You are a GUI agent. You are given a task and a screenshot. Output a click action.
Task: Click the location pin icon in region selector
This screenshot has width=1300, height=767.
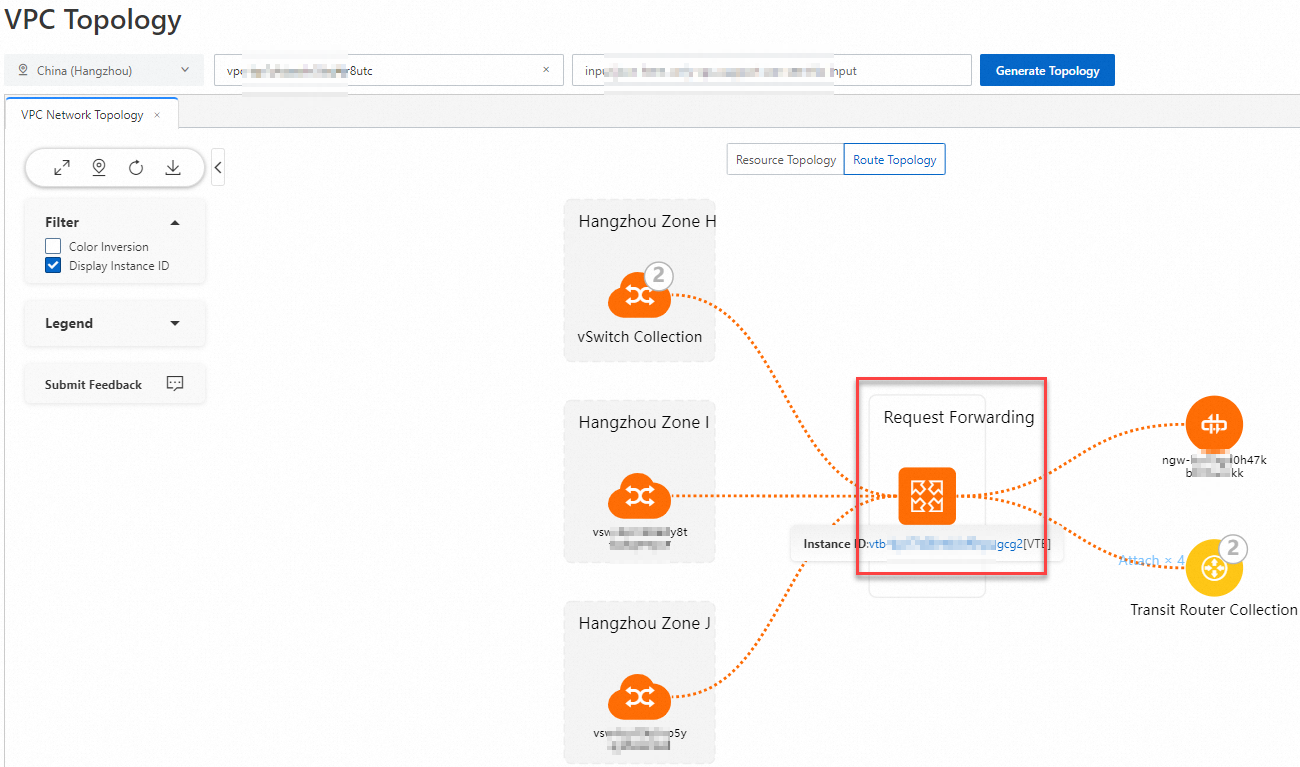[23, 71]
